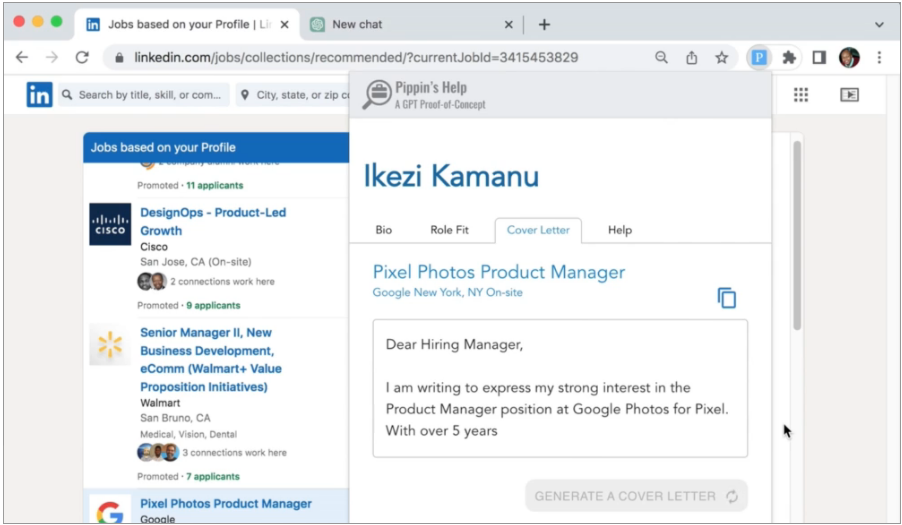This screenshot has height=525, width=902.
Task: Open the Extensions puzzle icon
Action: pyautogui.click(x=789, y=57)
